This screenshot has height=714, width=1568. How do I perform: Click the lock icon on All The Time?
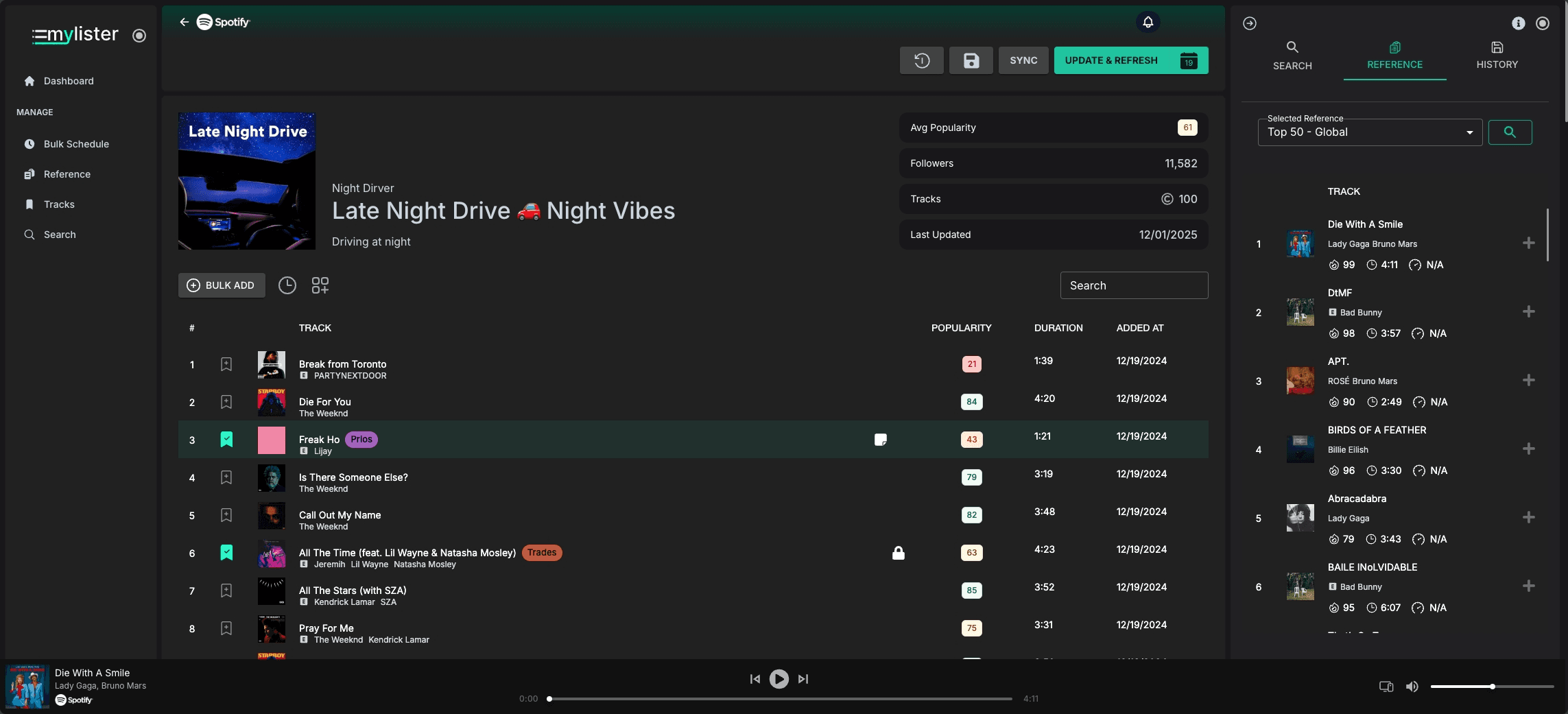(898, 553)
